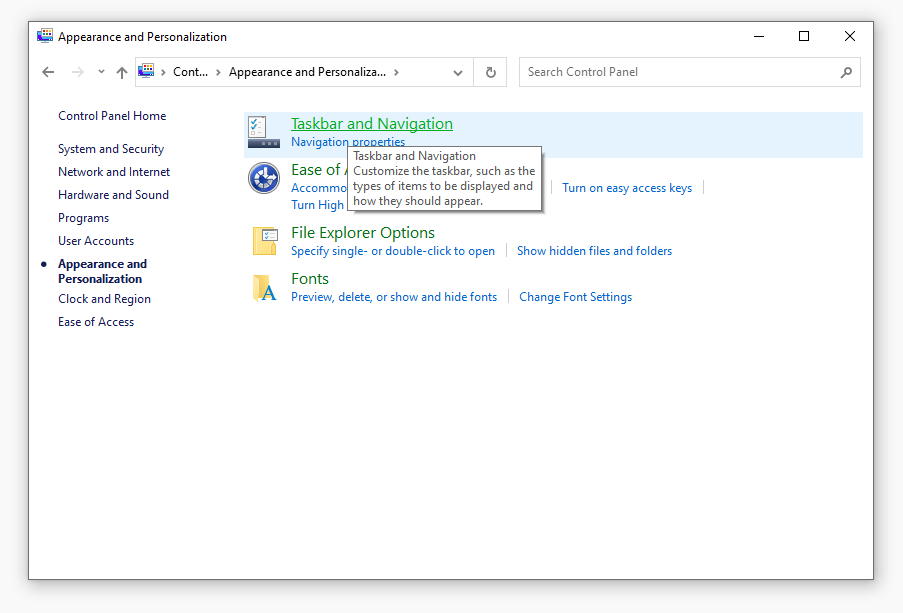The height and width of the screenshot is (613, 903).
Task: Expand chevron after Appearance and Personaliza... breadcrumb
Action: pos(396,72)
